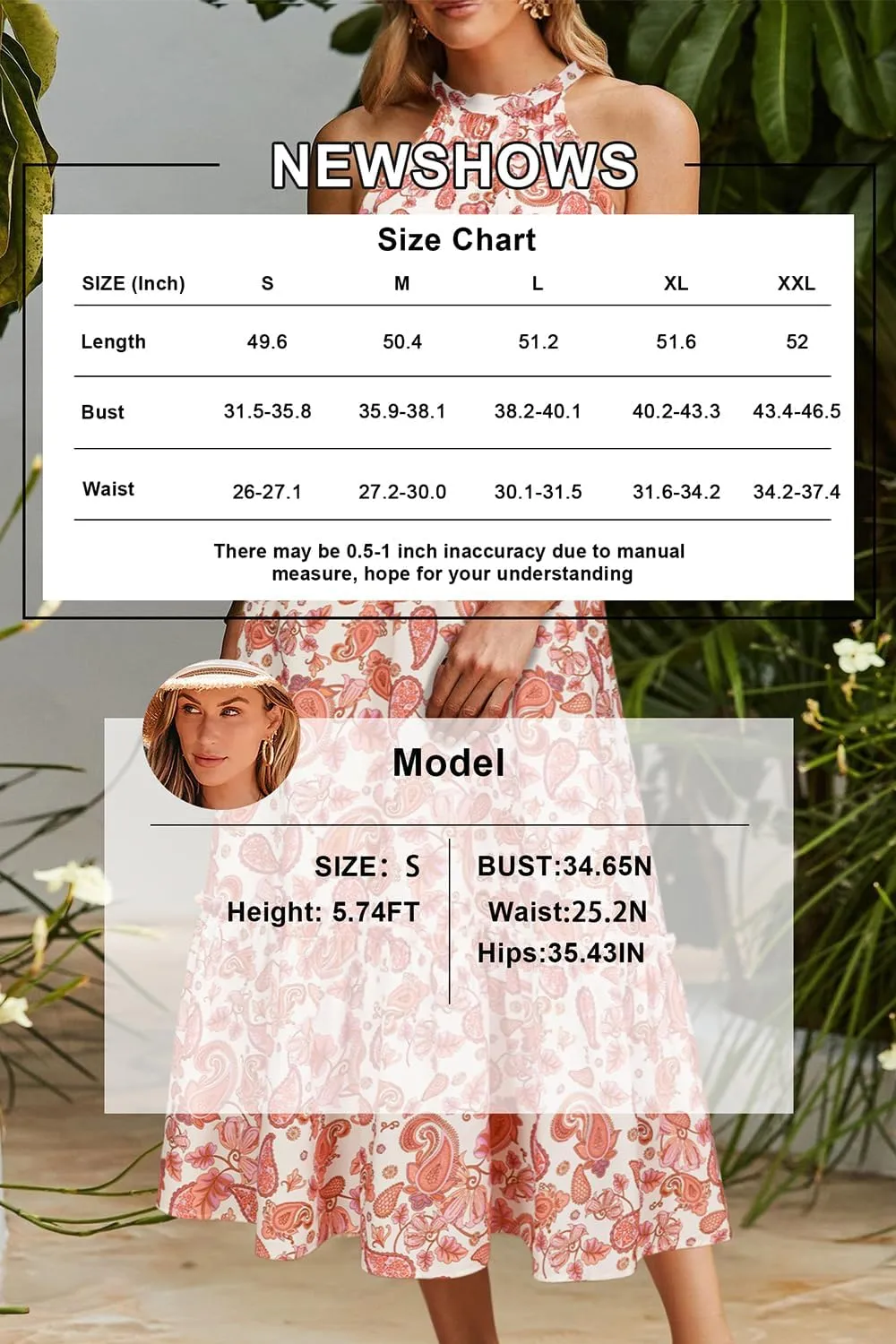The height and width of the screenshot is (1344, 896).
Task: Click the length value 50.4
Action: [x=402, y=341]
